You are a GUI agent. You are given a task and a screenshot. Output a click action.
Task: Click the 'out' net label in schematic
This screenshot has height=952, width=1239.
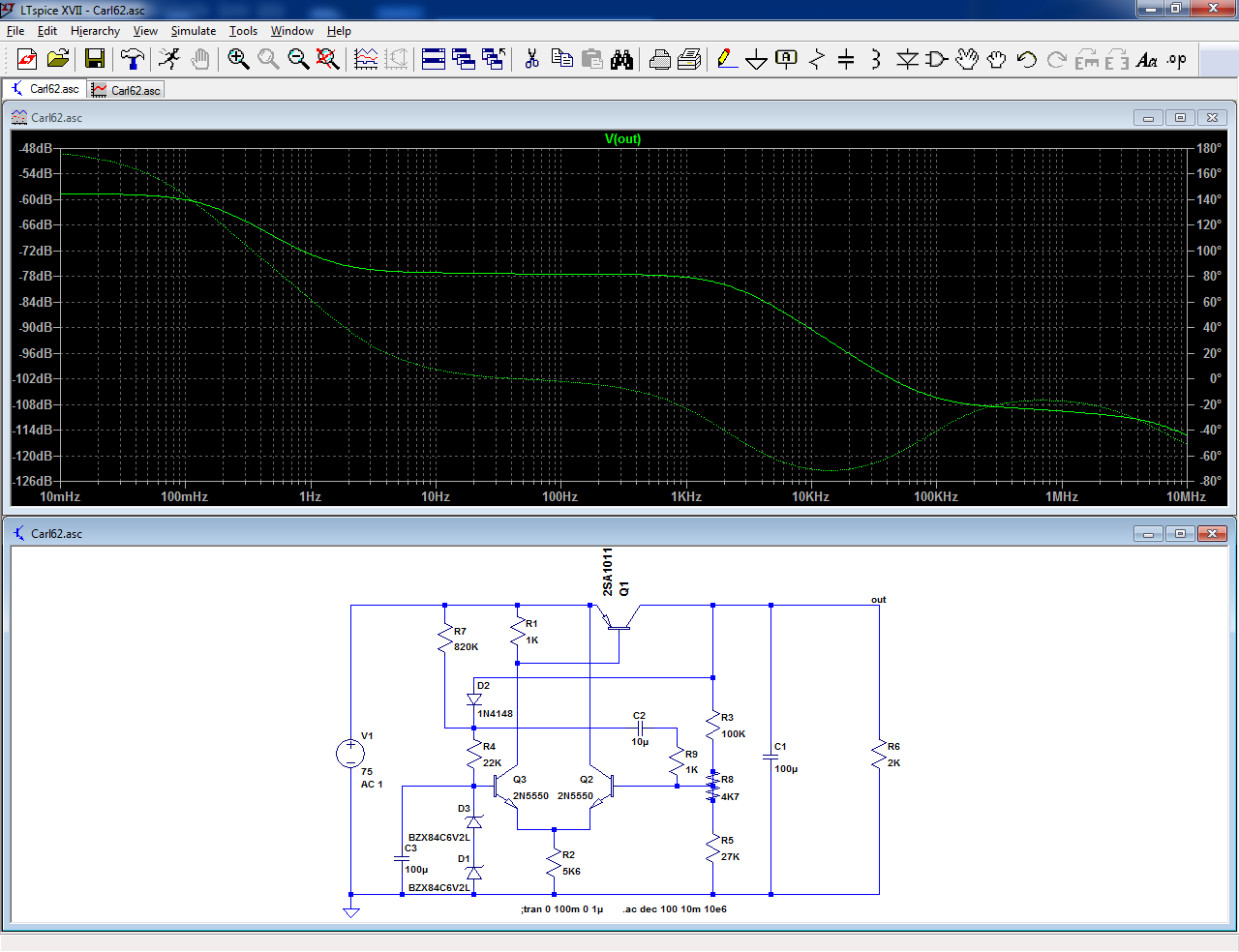click(x=878, y=600)
